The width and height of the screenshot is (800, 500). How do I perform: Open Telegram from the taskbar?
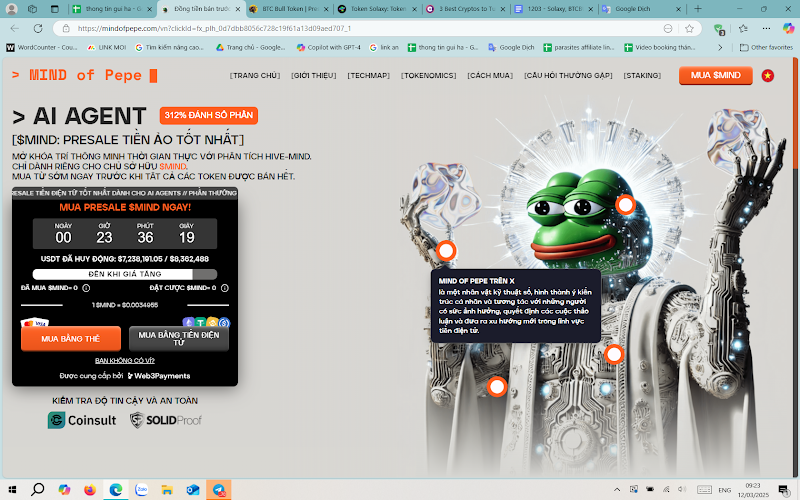coord(219,490)
